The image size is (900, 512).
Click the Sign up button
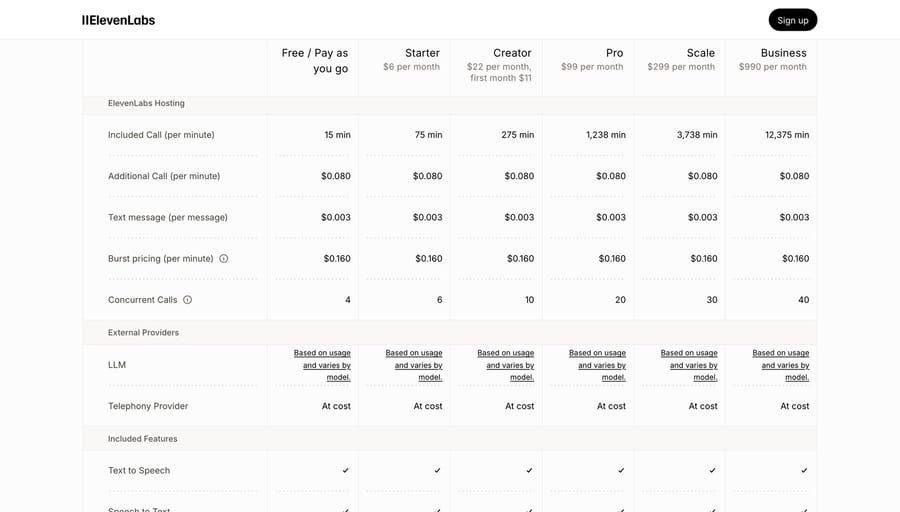[793, 20]
